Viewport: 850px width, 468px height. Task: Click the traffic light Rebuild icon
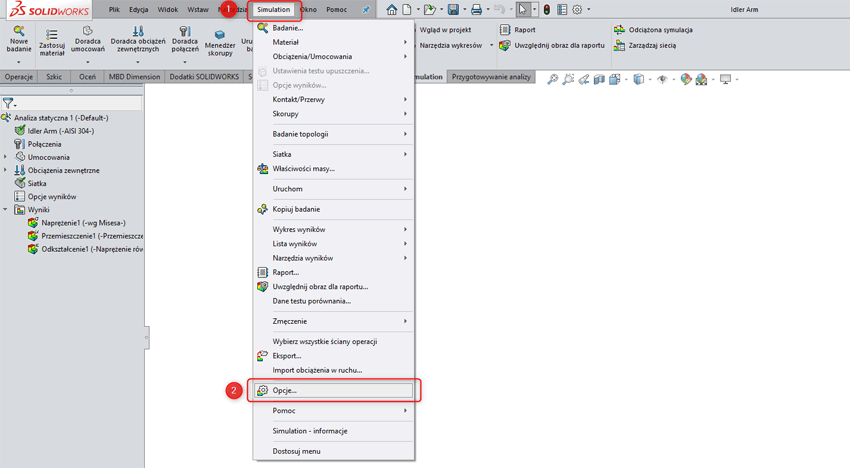click(x=547, y=9)
